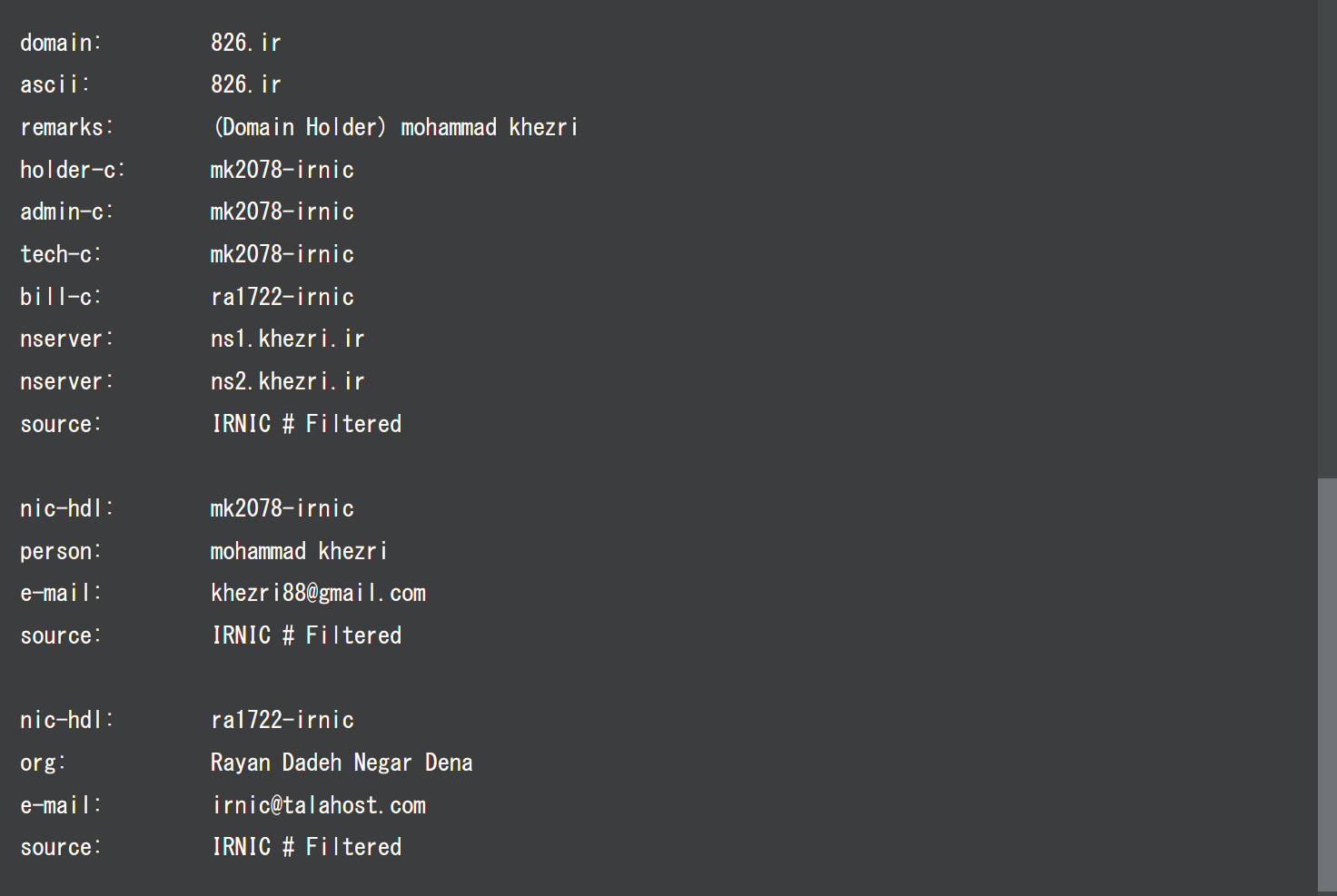Click the scrollbar track above the thumb

click(1327, 236)
